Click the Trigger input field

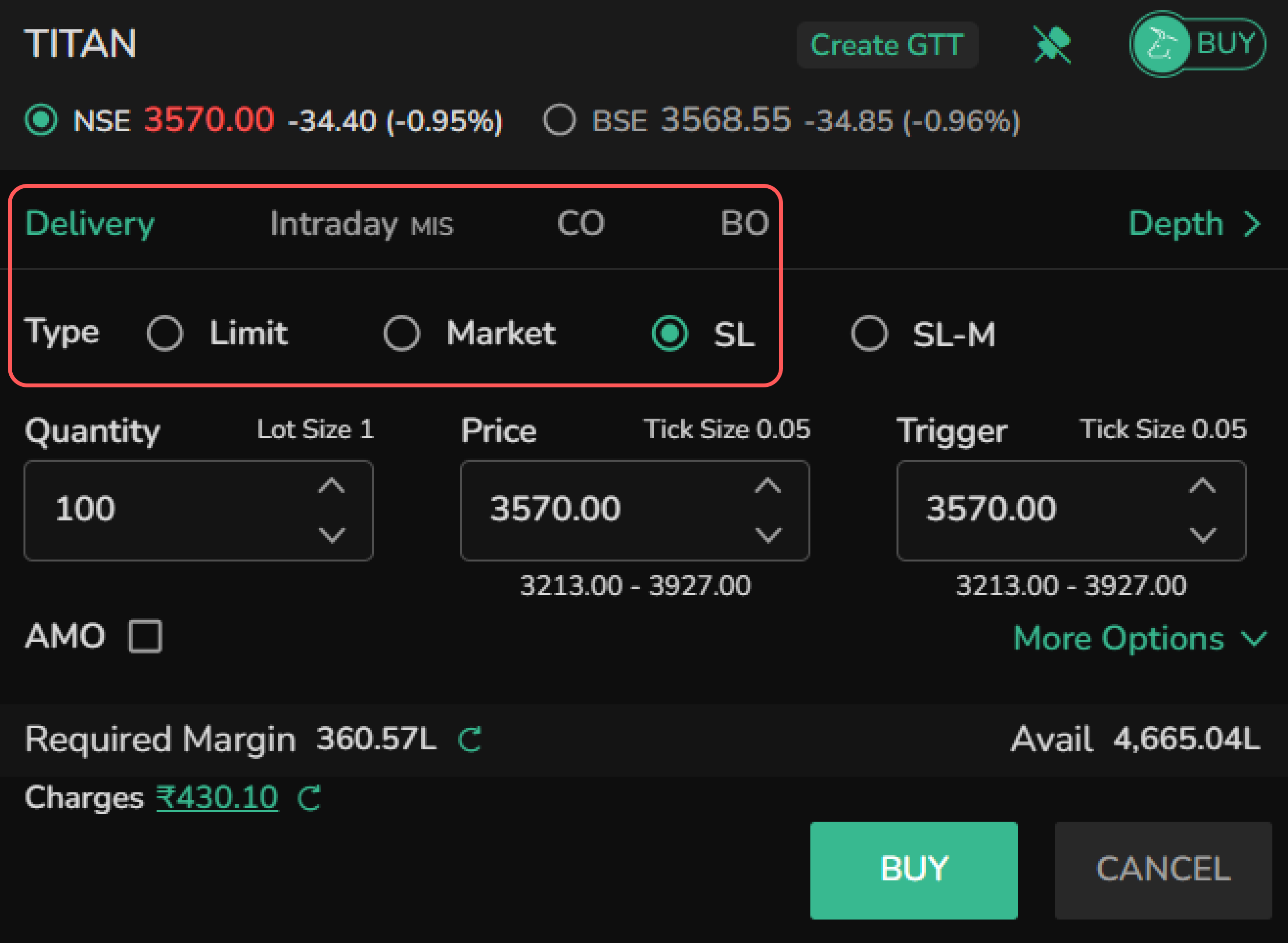pos(1071,510)
